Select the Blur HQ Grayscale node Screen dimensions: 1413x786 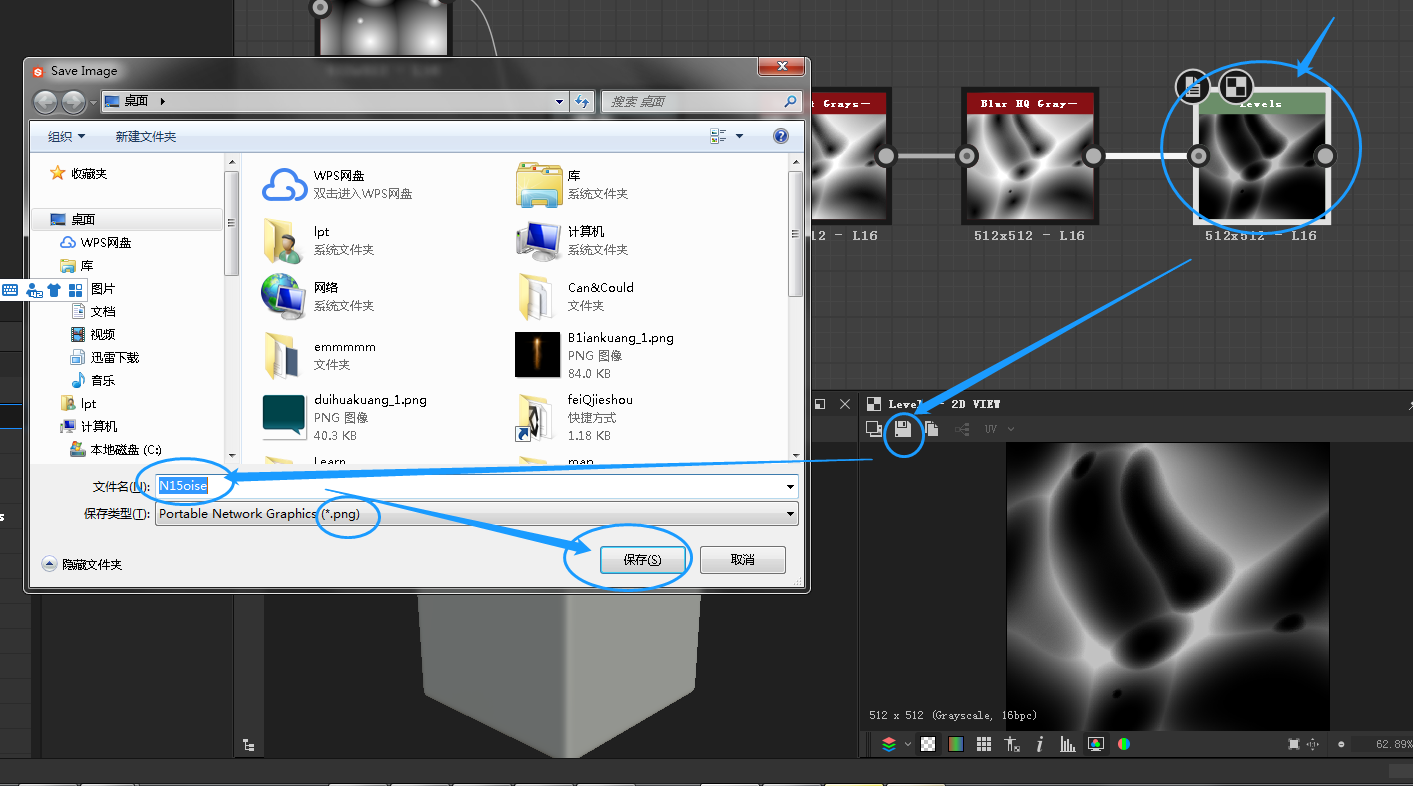point(1030,157)
